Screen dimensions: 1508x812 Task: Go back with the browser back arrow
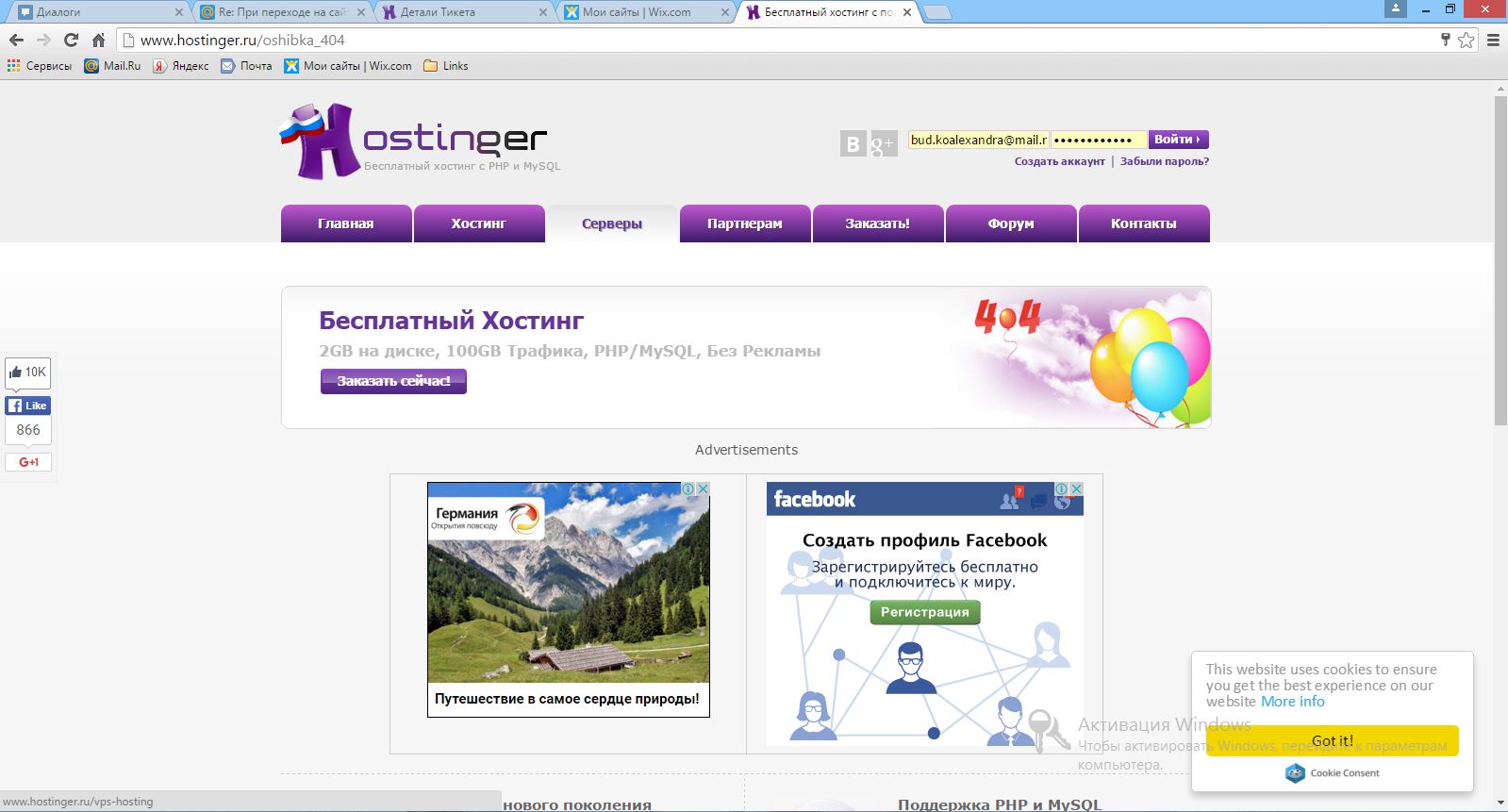(16, 40)
